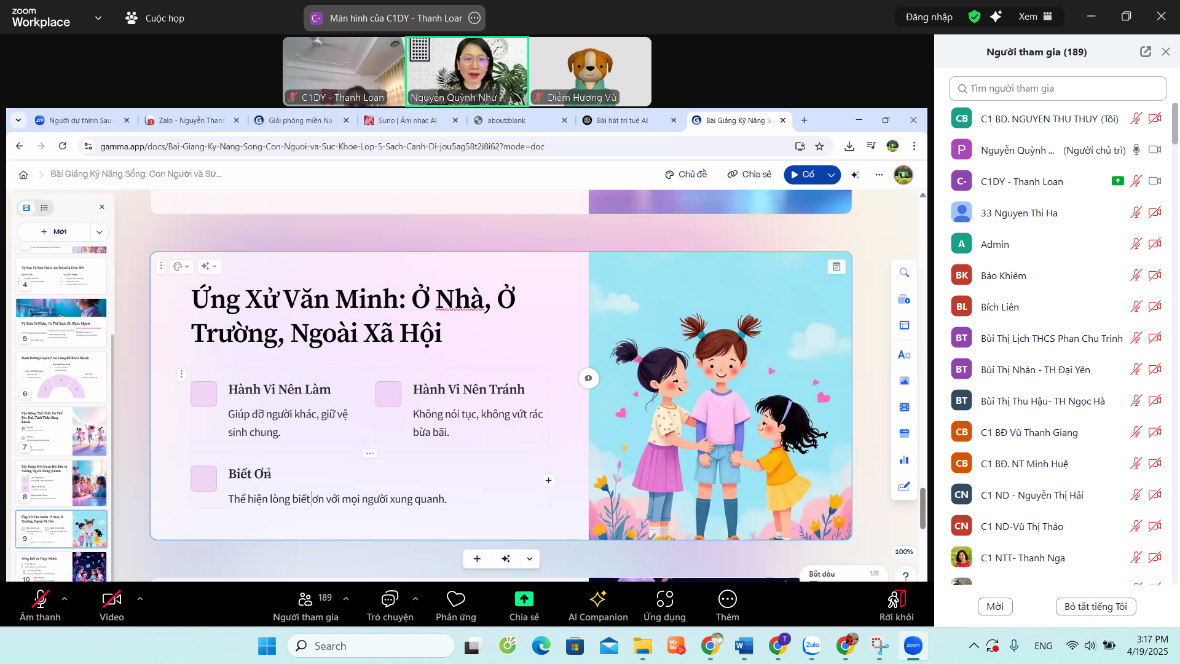1180x664 pixels.
Task: Expand the dropdown next to Mới
Action: (99, 231)
